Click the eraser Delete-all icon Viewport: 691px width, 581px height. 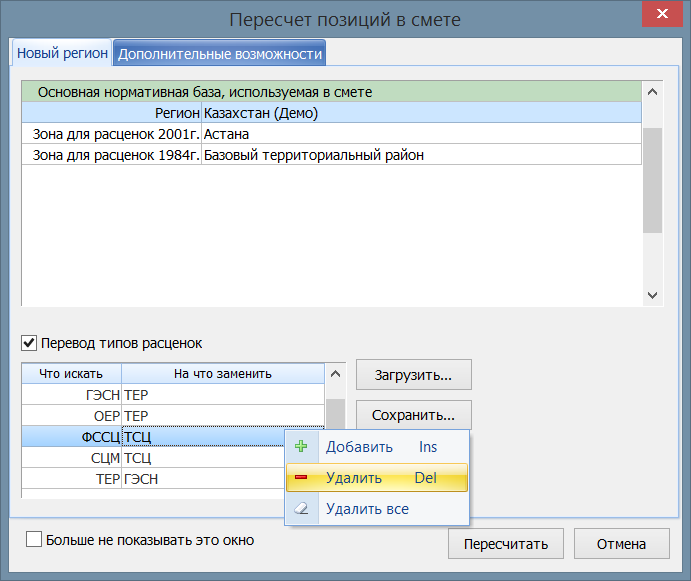click(302, 509)
